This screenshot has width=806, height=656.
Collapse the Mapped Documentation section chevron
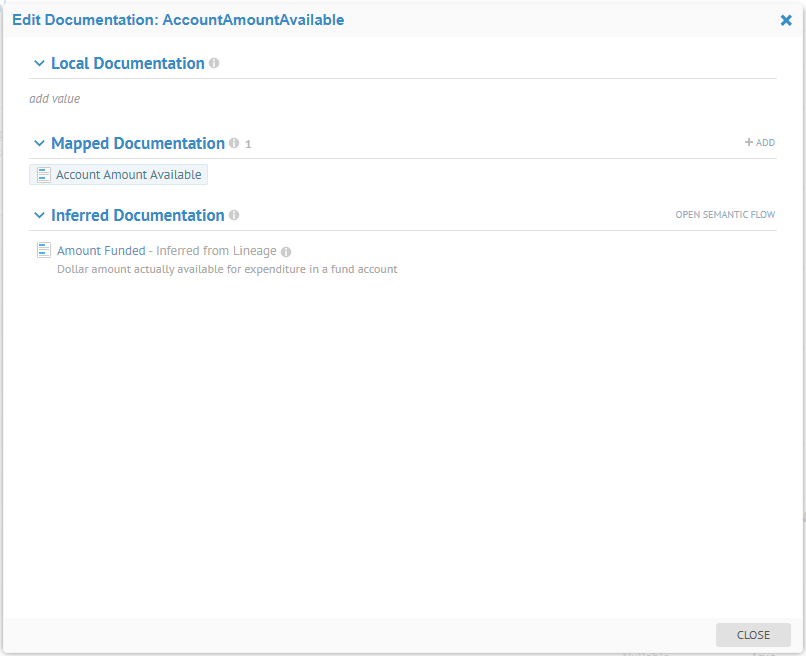point(40,143)
